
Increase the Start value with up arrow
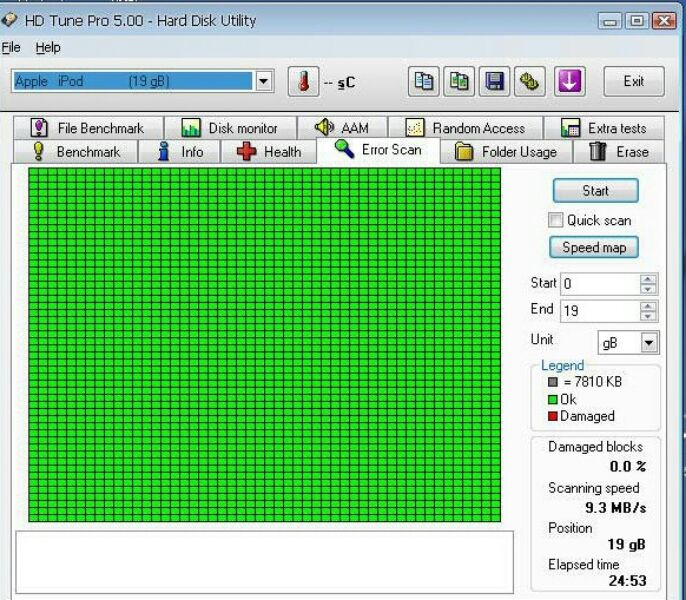coord(648,279)
